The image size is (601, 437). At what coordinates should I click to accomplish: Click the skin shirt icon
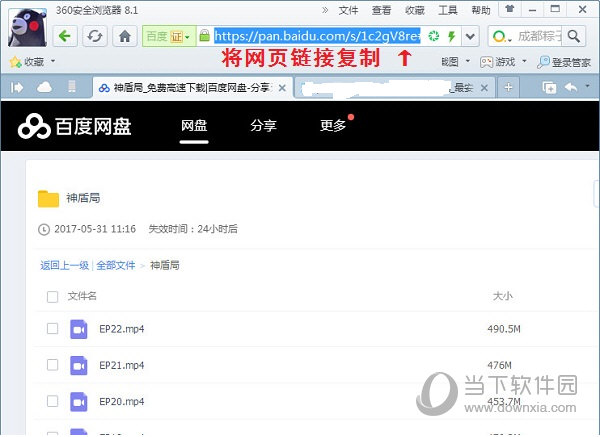click(509, 9)
